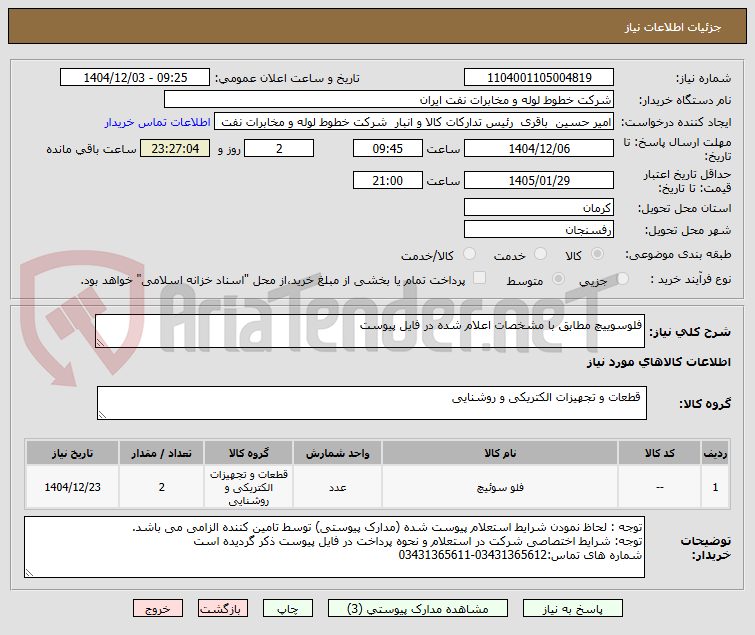This screenshot has width=755, height=635.
Task: Click the goods group cell in row 1
Action: click(x=248, y=487)
